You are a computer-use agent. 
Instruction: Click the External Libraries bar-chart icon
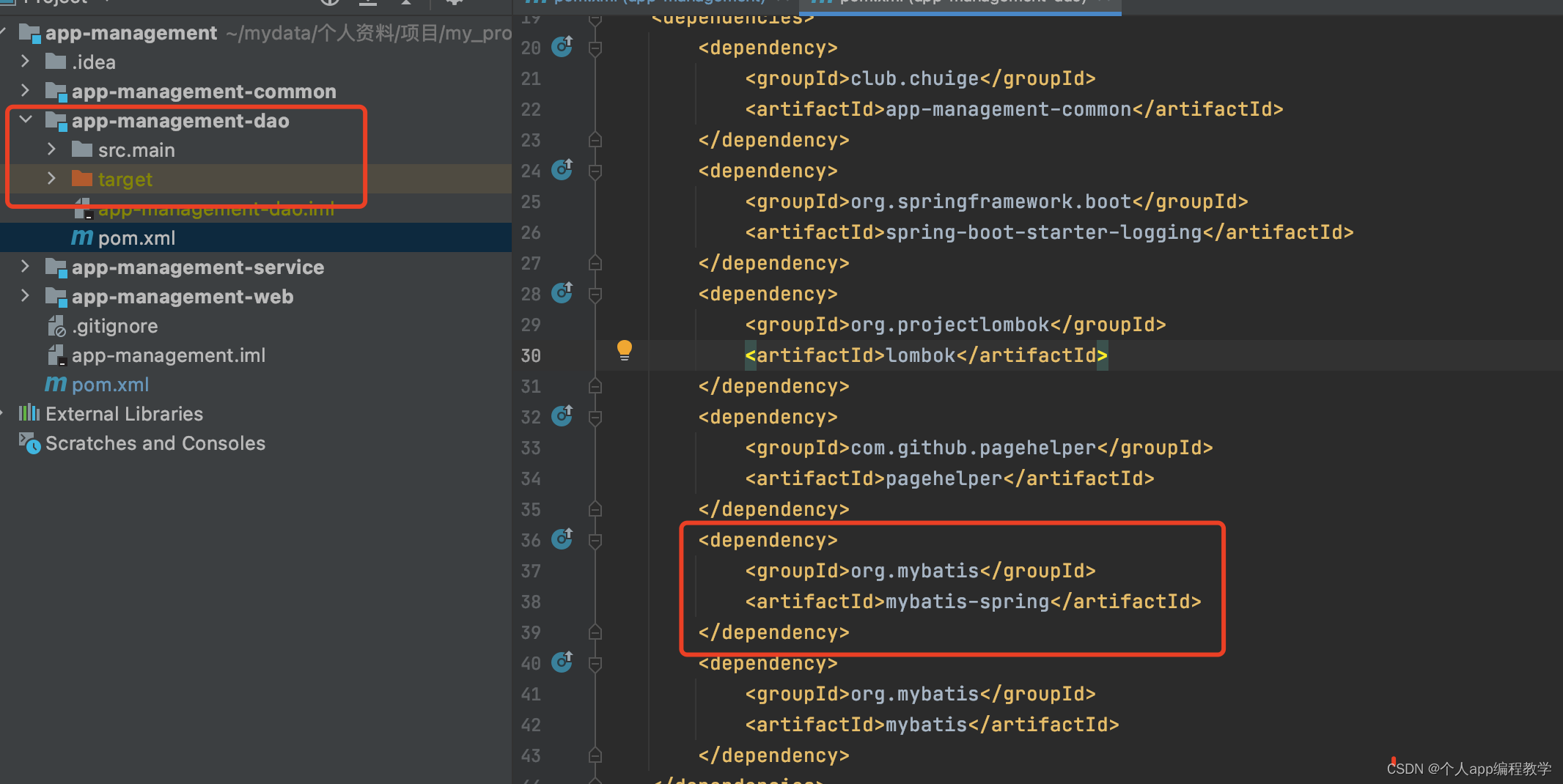tap(29, 413)
